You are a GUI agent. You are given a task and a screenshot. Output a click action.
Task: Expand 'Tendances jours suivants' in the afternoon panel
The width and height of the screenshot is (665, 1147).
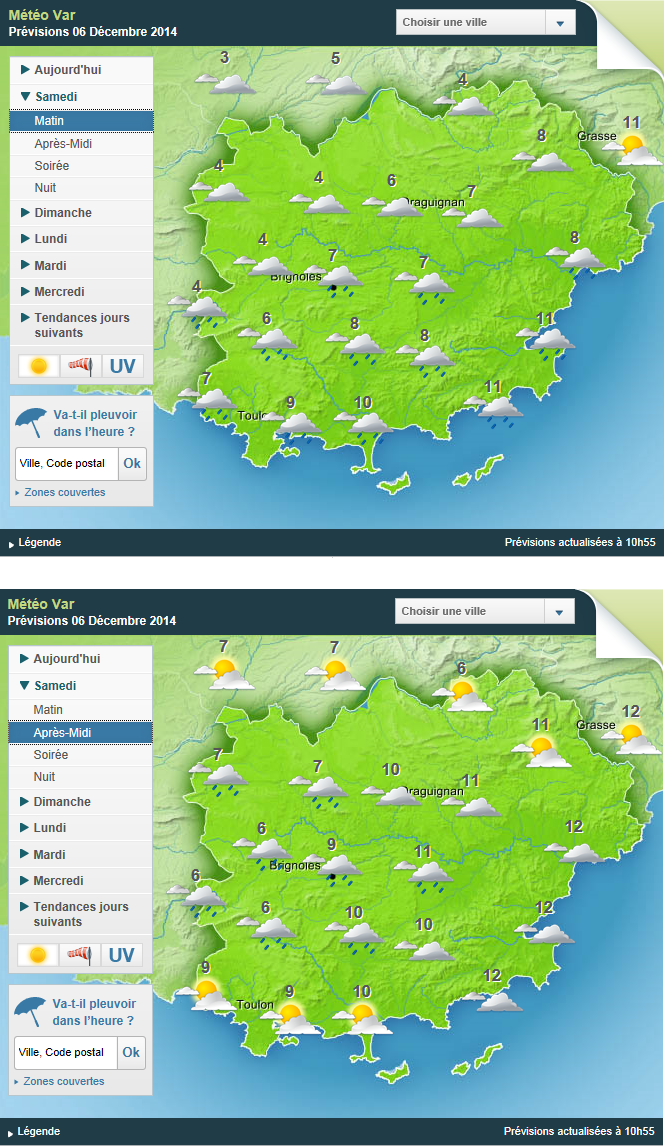click(80, 914)
